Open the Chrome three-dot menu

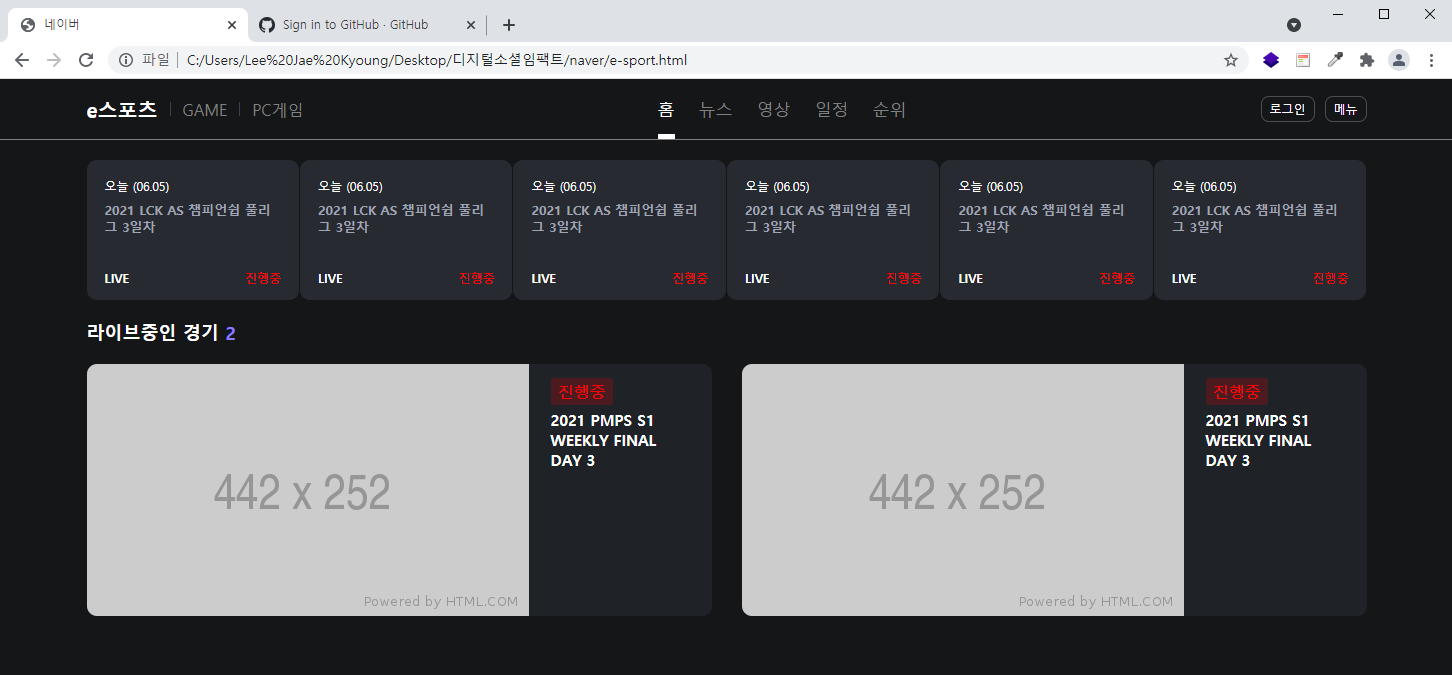(x=1431, y=60)
